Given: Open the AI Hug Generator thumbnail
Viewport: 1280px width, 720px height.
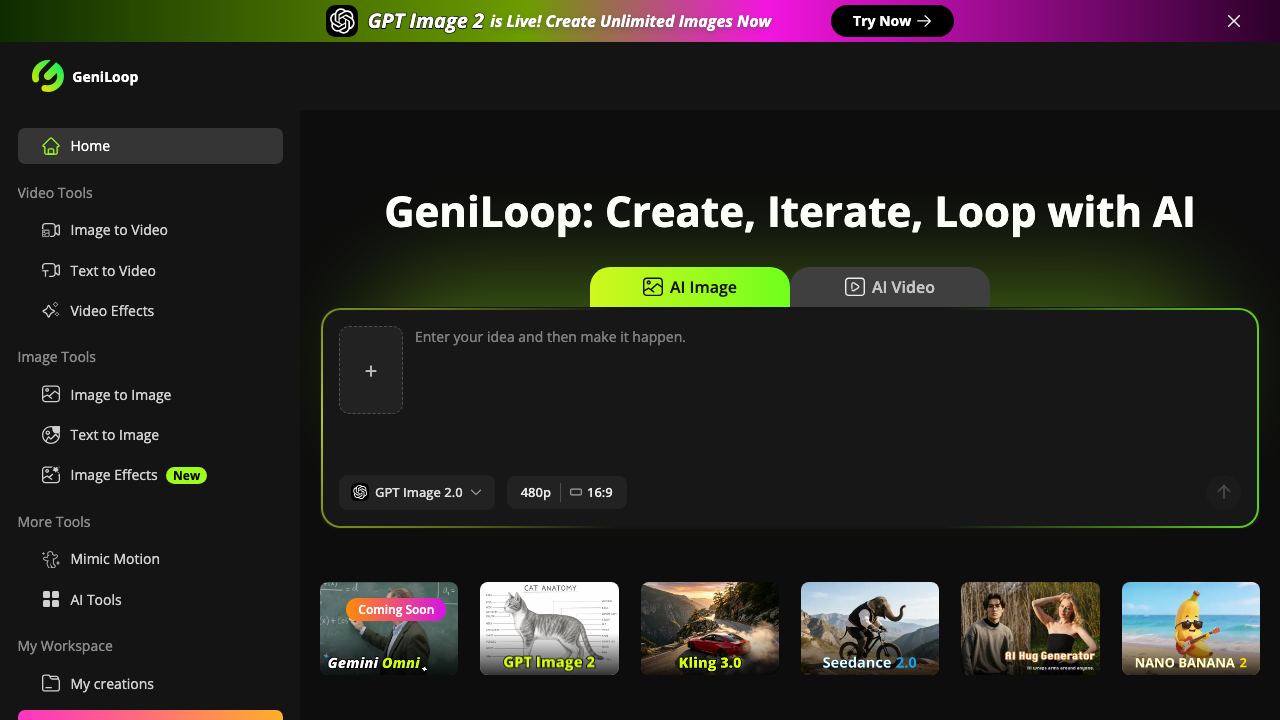Looking at the screenshot, I should tap(1030, 628).
